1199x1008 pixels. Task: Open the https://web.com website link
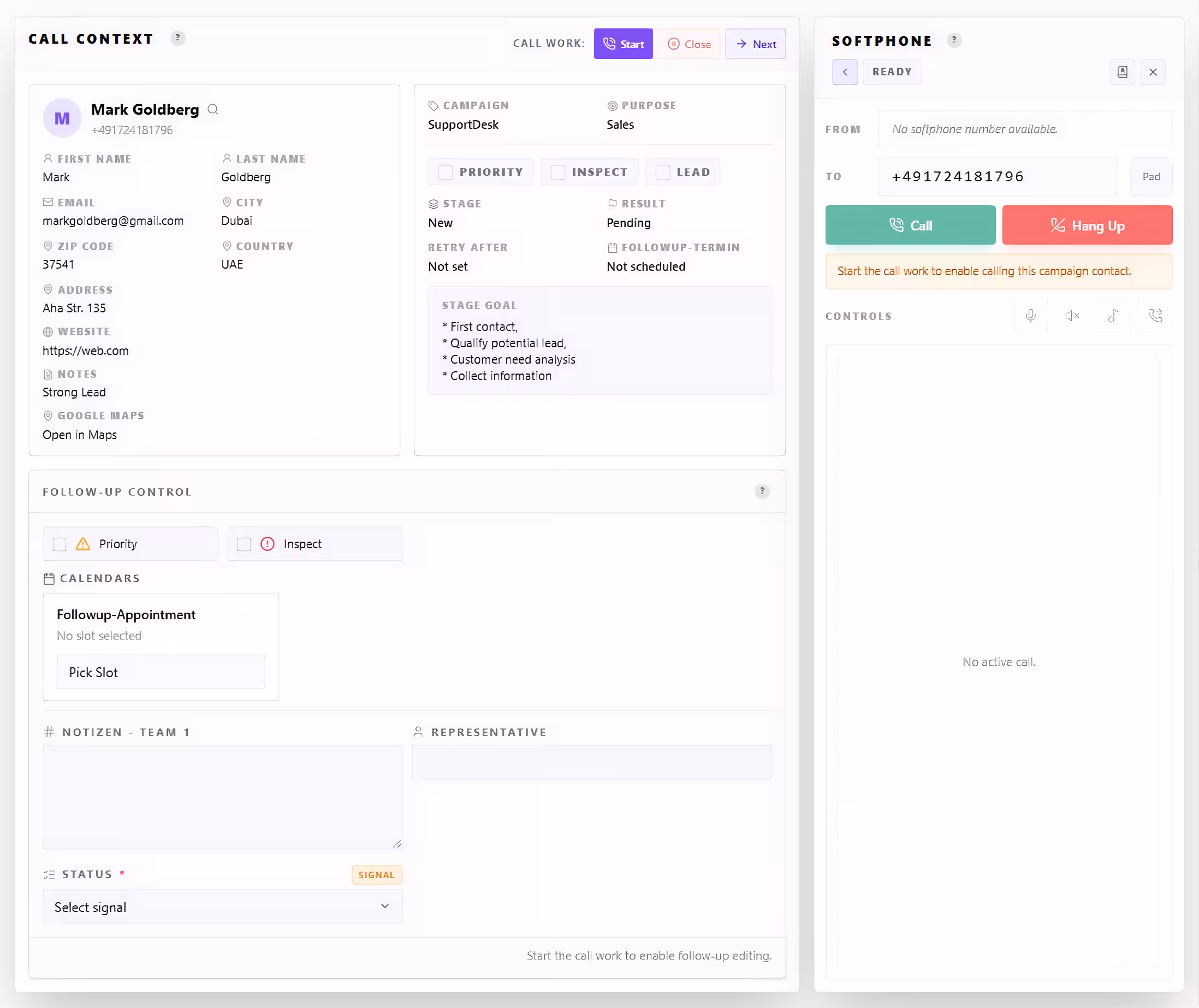tap(86, 351)
